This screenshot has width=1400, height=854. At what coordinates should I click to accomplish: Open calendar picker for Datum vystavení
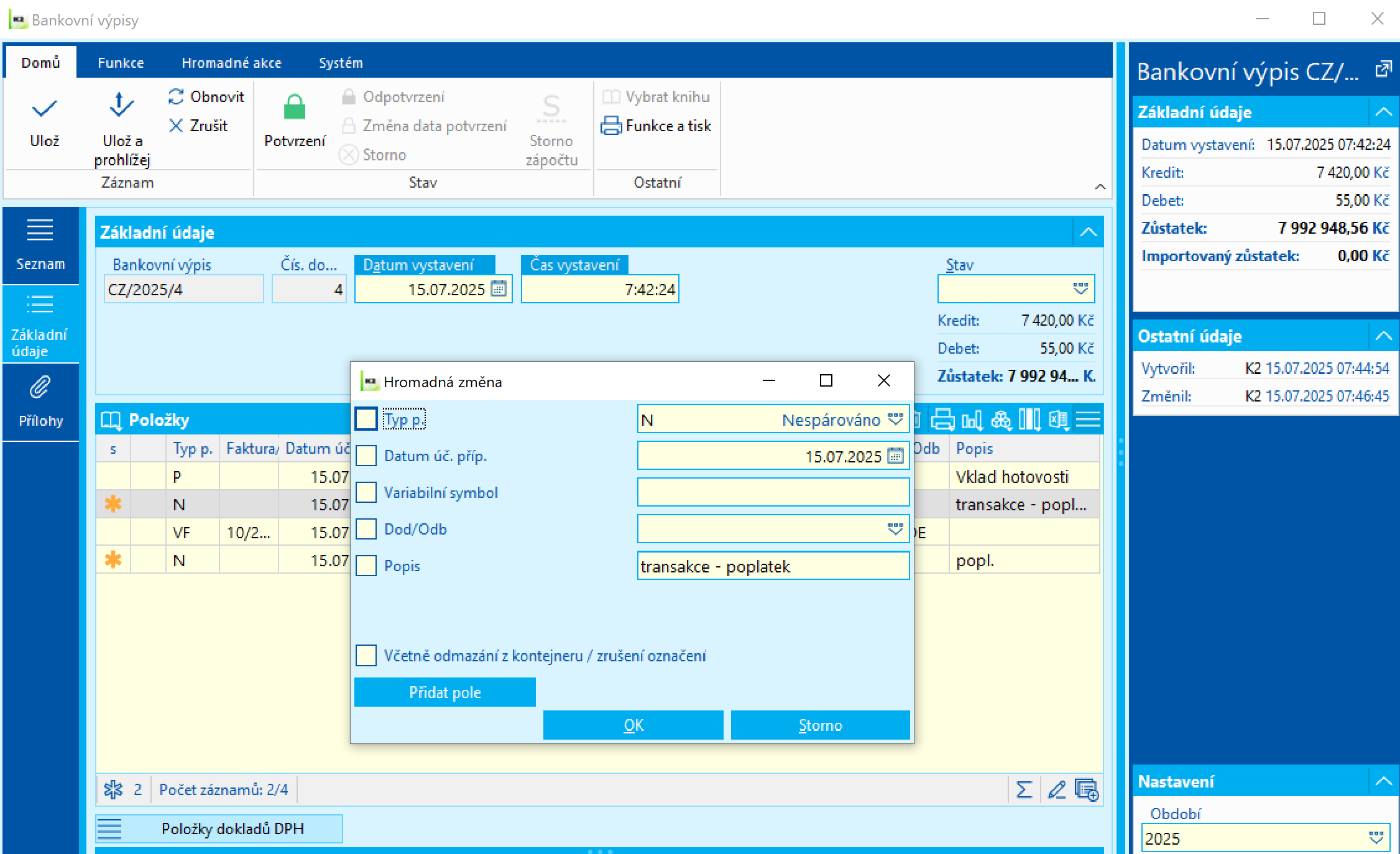[499, 289]
